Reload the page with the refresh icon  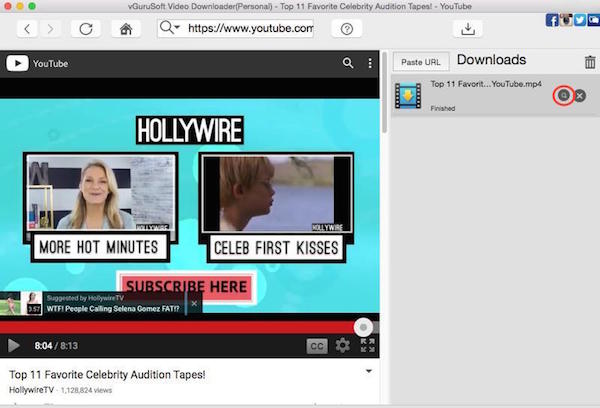[86, 29]
